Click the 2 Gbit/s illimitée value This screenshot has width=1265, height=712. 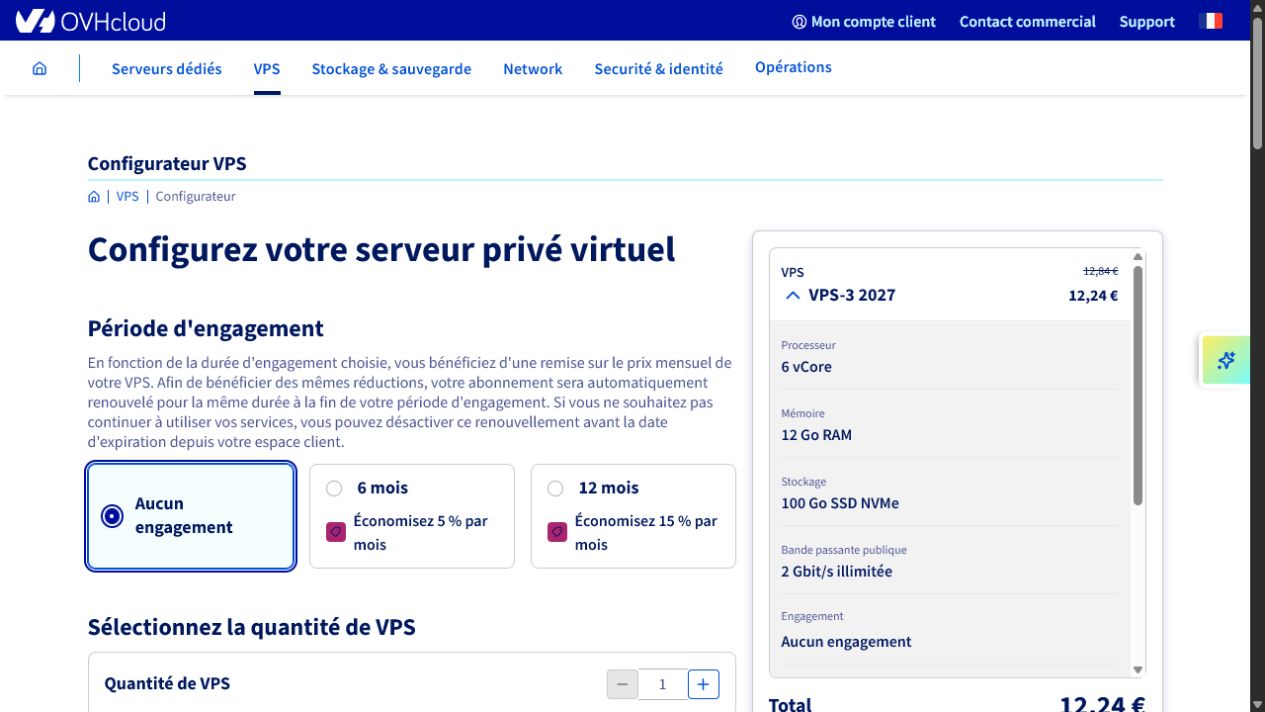click(836, 572)
